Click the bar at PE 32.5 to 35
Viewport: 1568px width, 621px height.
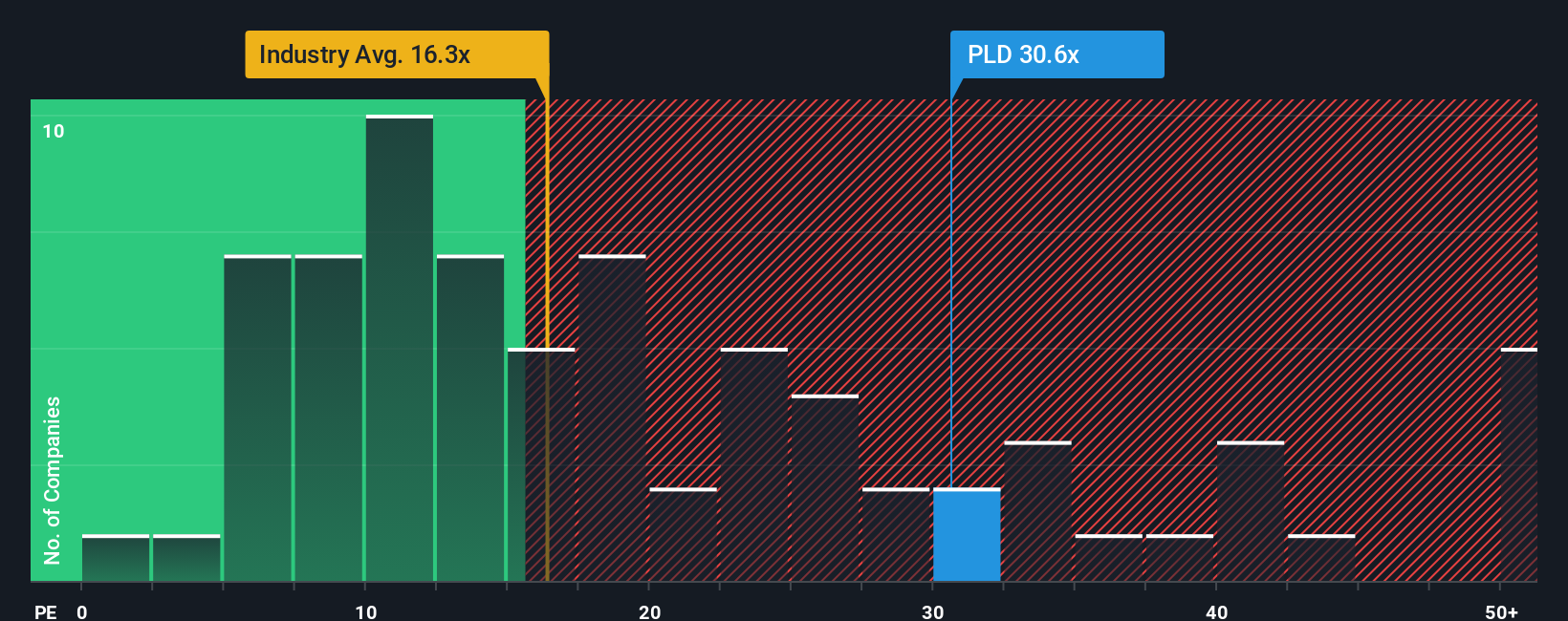(x=1037, y=511)
